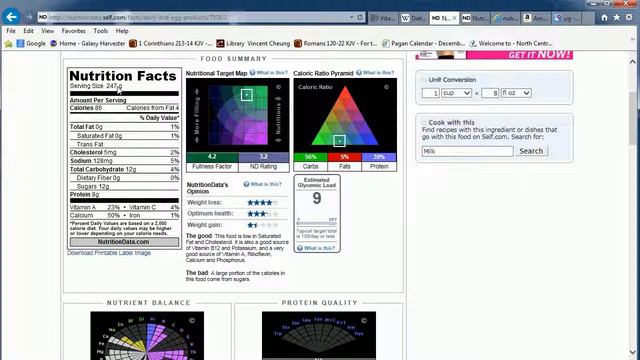Viewport: 640px width, 360px height.
Task: Click the red Fats 5% swatch
Action: point(344,157)
